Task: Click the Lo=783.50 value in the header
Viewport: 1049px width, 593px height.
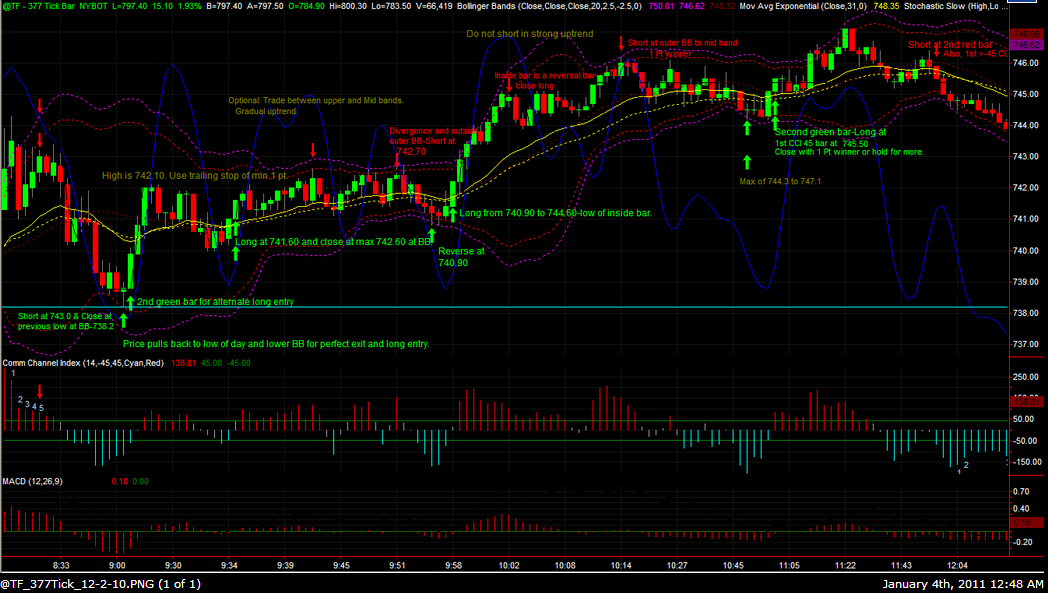Action: pyautogui.click(x=391, y=6)
